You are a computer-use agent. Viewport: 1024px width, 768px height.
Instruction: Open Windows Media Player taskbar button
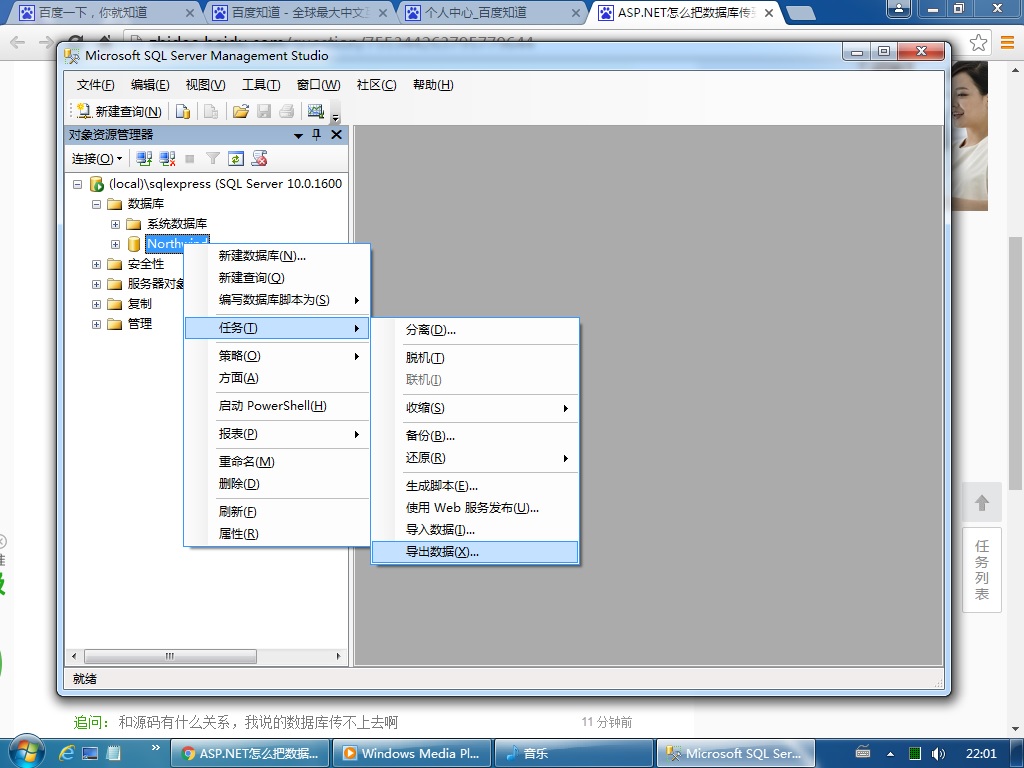click(x=413, y=754)
